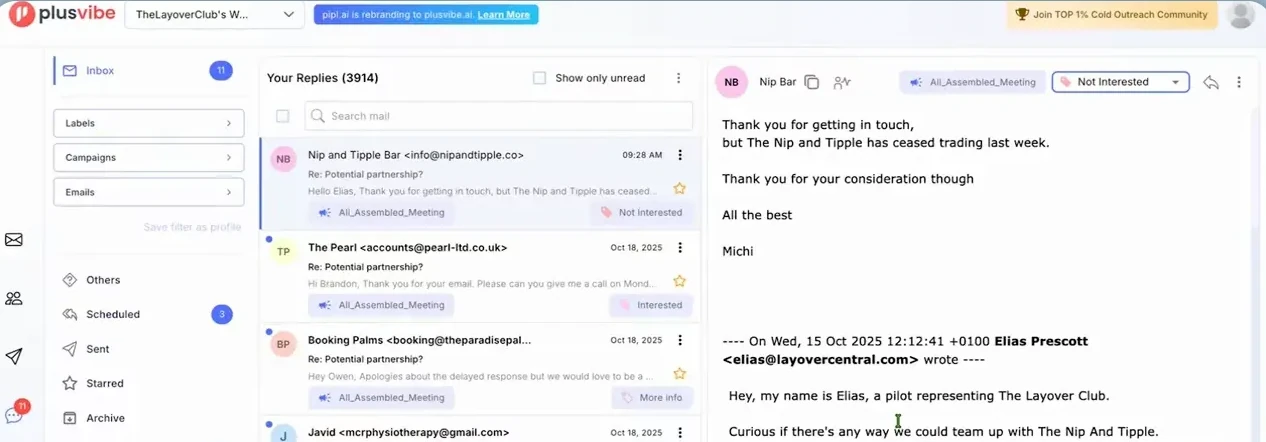Screen dimensions: 1266x442
Task: Expand the Campaigns filter
Action: coord(149,158)
